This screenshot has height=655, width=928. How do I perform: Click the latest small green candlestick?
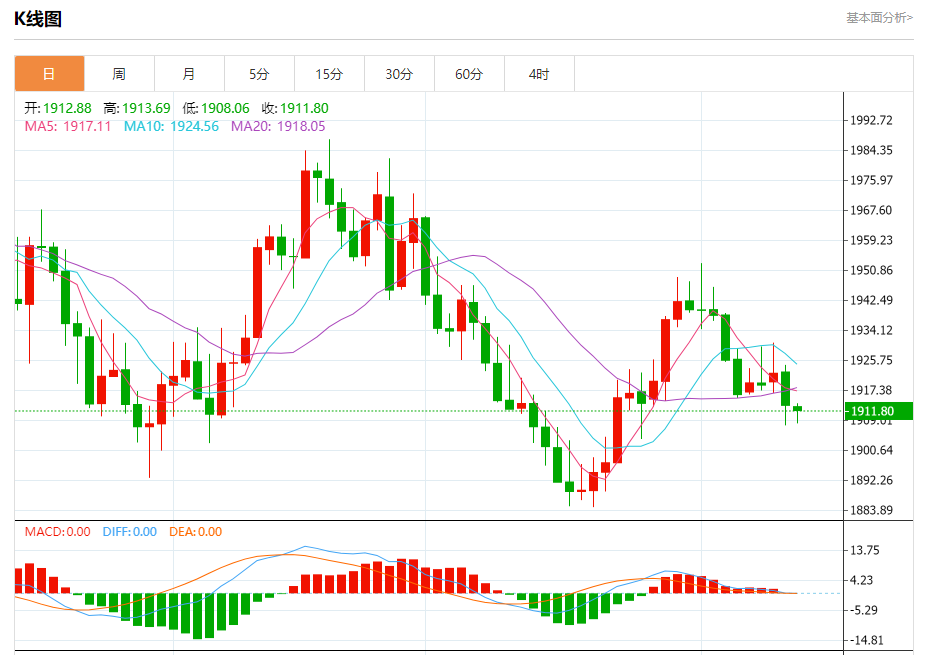[x=797, y=409]
